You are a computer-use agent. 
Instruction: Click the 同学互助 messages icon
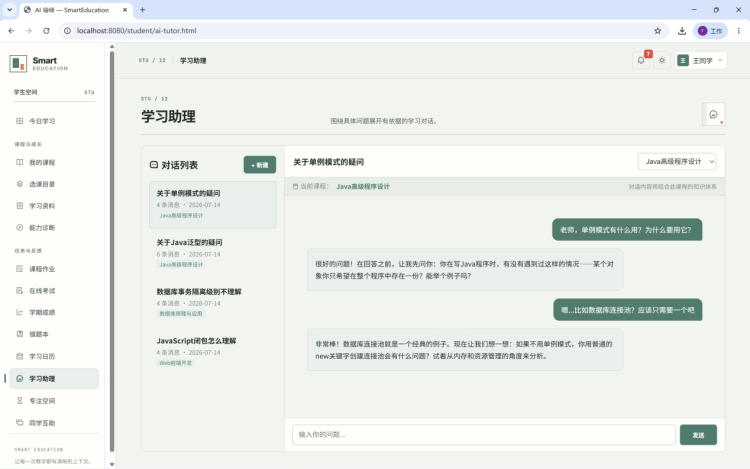tap(20, 423)
